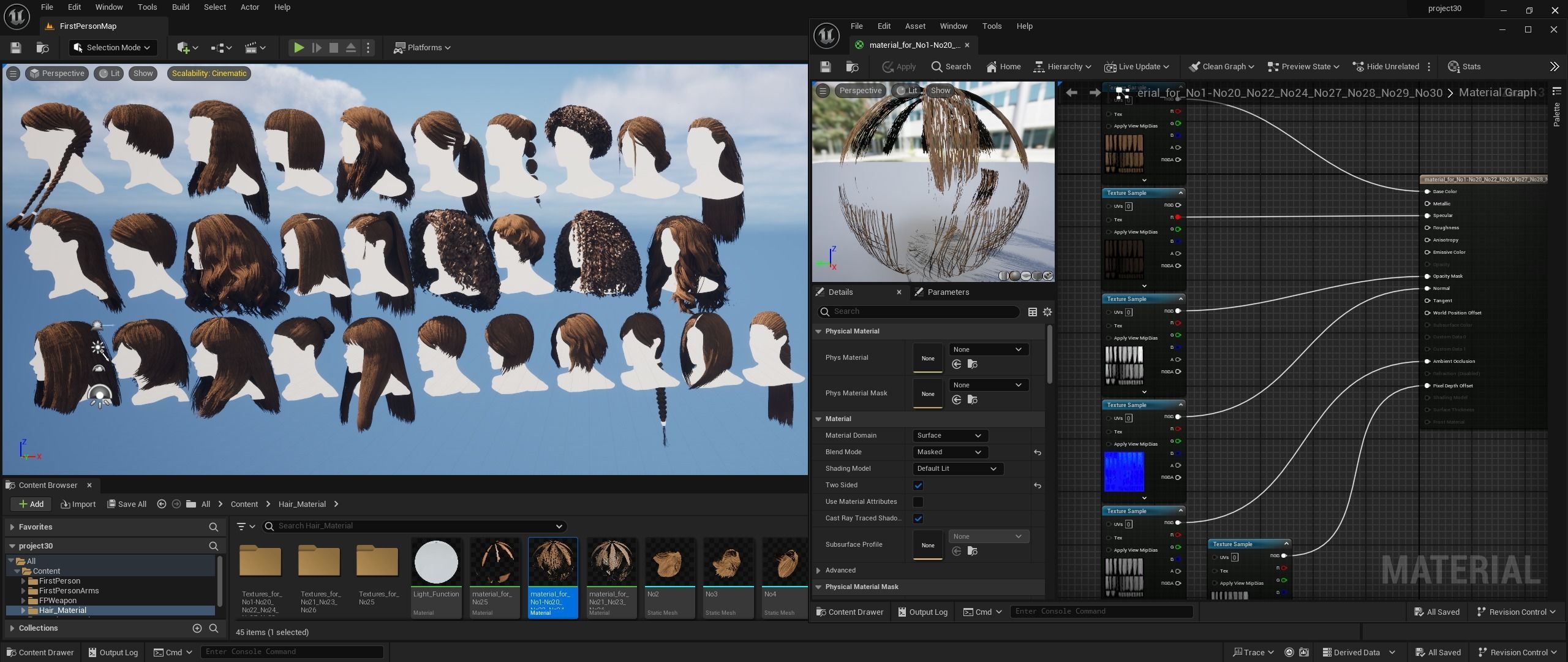Collapse the Physical Material section

(x=818, y=331)
